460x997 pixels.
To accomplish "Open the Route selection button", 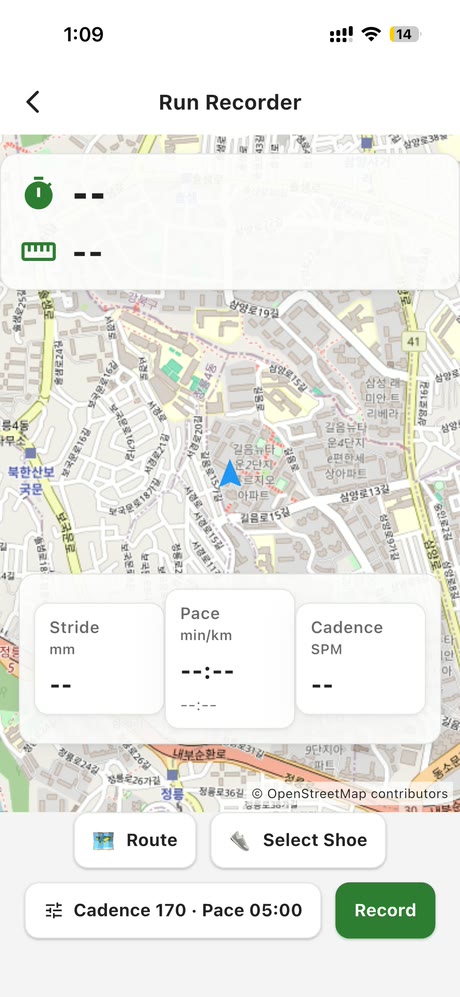I will click(135, 840).
